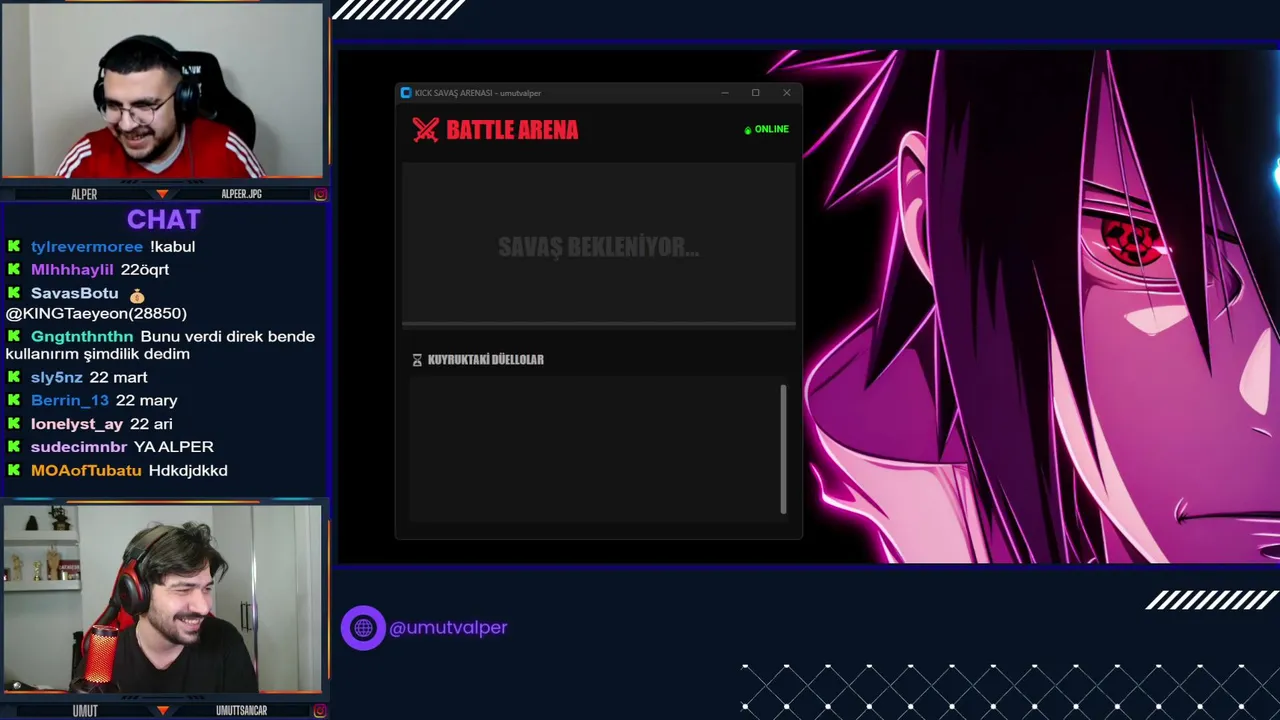This screenshot has height=720, width=1280.
Task: Select username MOAofTubatu in chat
Action: (x=86, y=470)
